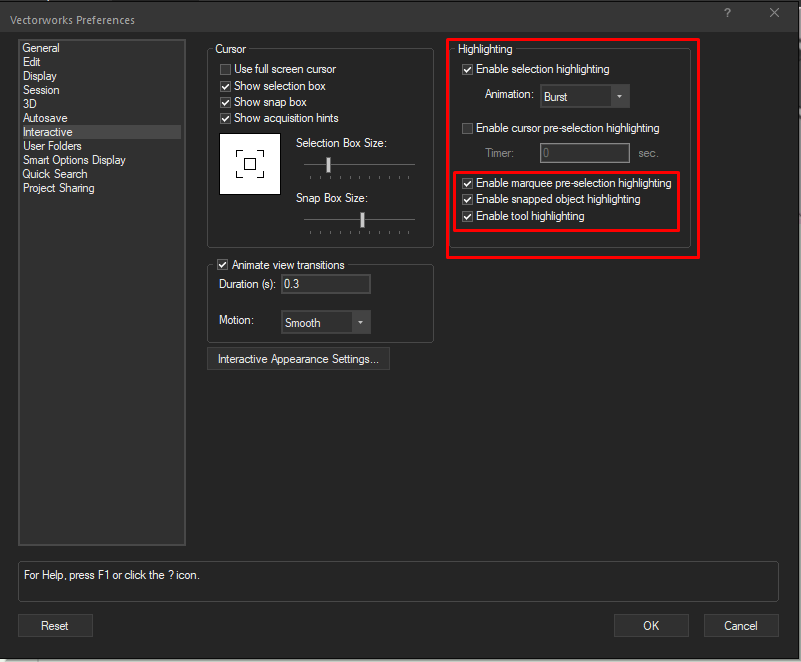Select the Display category in list

coord(40,76)
